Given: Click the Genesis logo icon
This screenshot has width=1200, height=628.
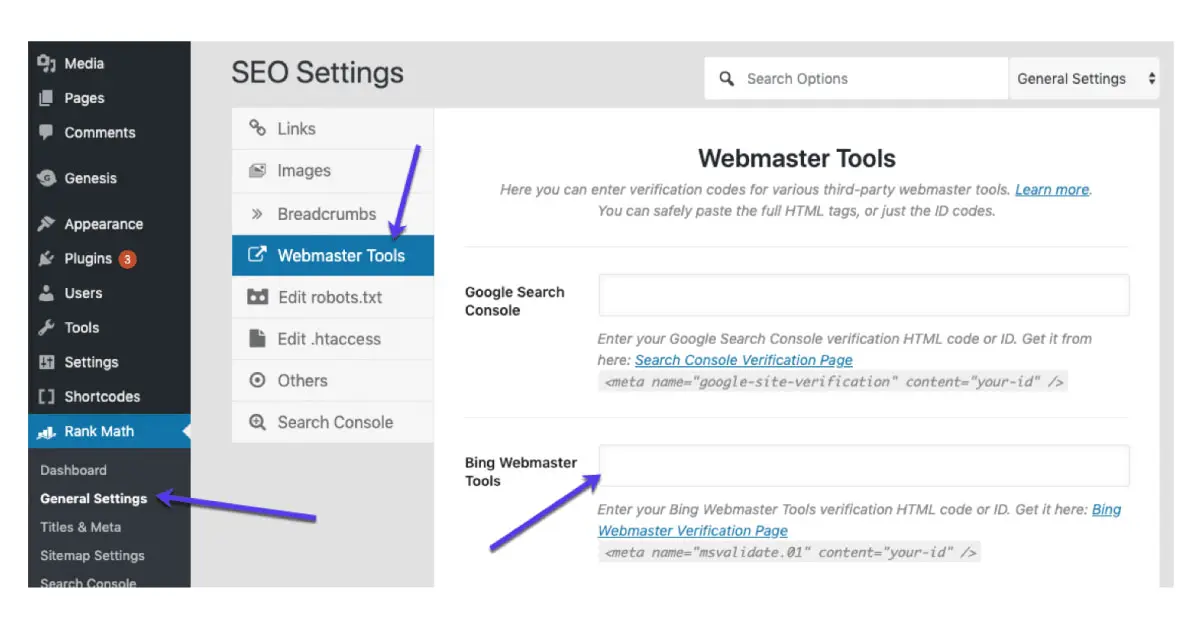Looking at the screenshot, I should [x=46, y=178].
